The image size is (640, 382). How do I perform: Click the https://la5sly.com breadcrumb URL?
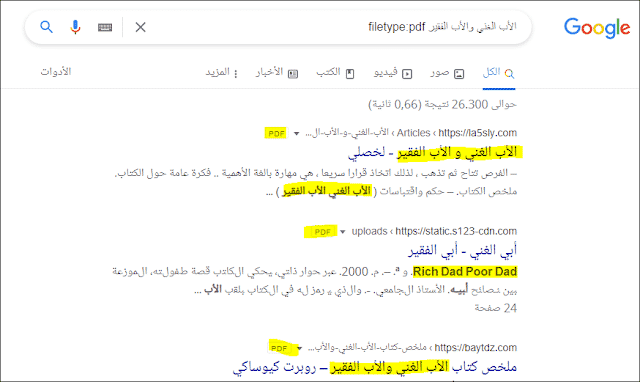pos(478,133)
